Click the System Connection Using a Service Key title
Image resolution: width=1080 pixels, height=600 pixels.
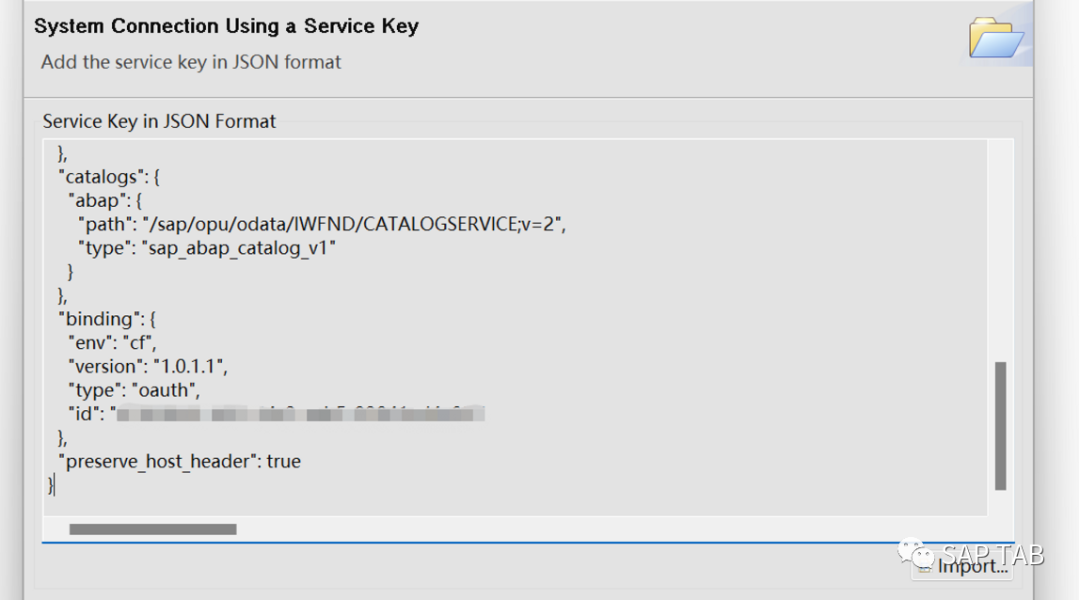click(x=226, y=26)
